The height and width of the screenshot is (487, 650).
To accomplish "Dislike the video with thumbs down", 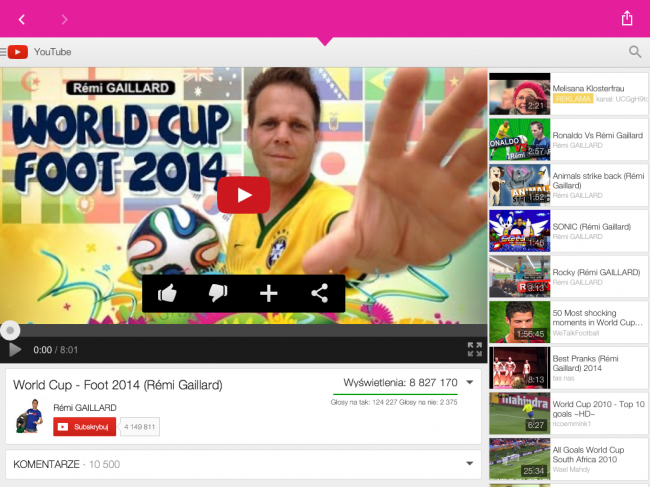I will tap(218, 293).
